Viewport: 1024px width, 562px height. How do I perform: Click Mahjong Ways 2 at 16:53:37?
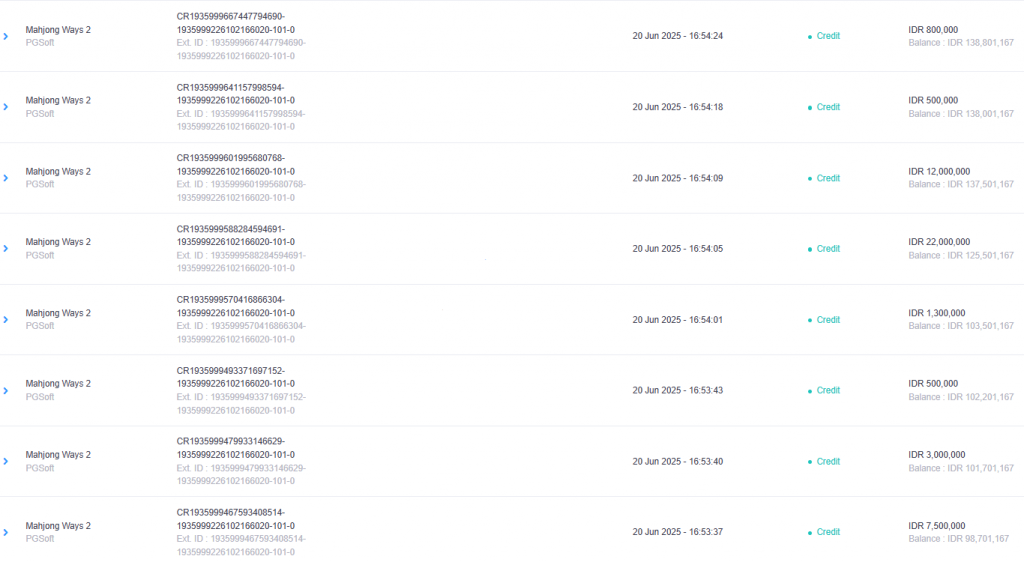coord(58,525)
